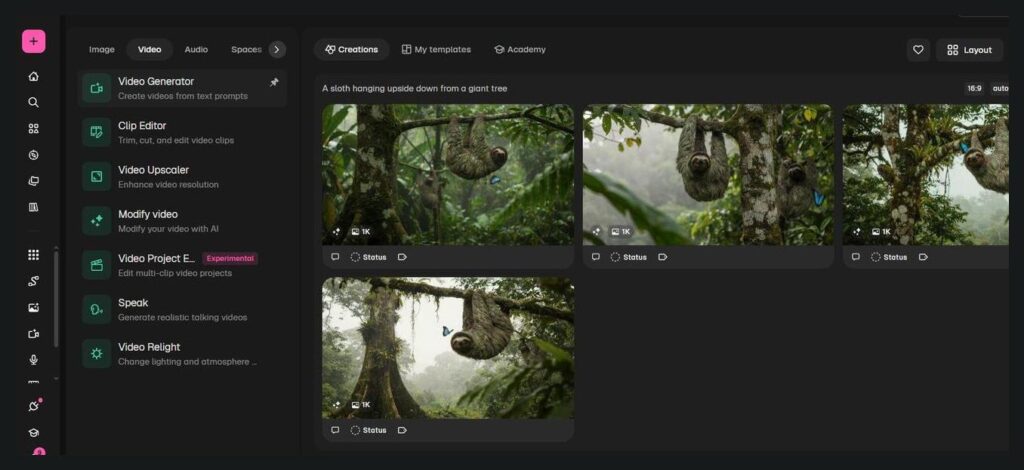Open the video camera sidebar icon
The height and width of the screenshot is (470, 1024).
[x=33, y=334]
